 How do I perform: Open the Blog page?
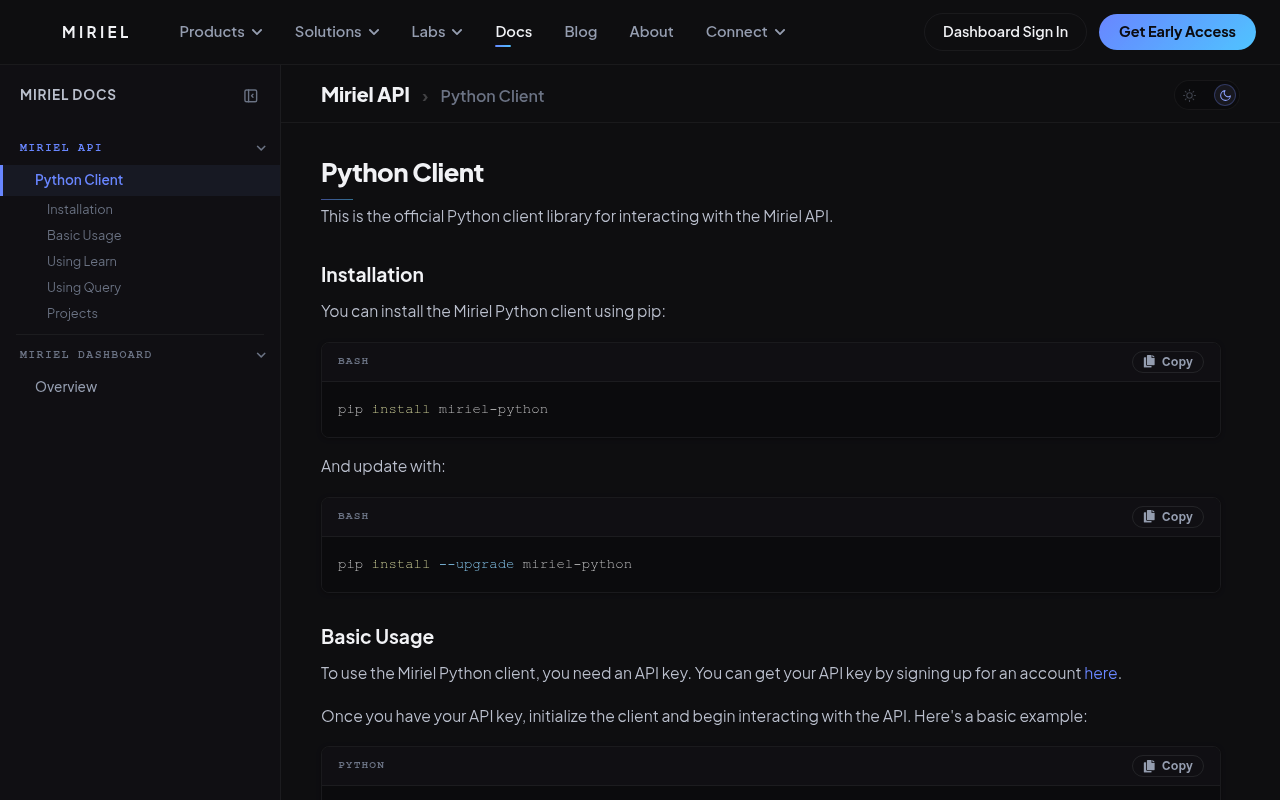coord(581,32)
